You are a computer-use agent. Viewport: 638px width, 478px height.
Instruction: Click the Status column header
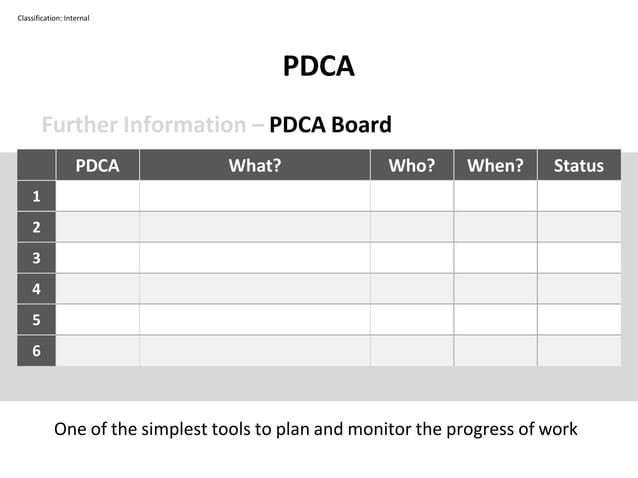579,166
